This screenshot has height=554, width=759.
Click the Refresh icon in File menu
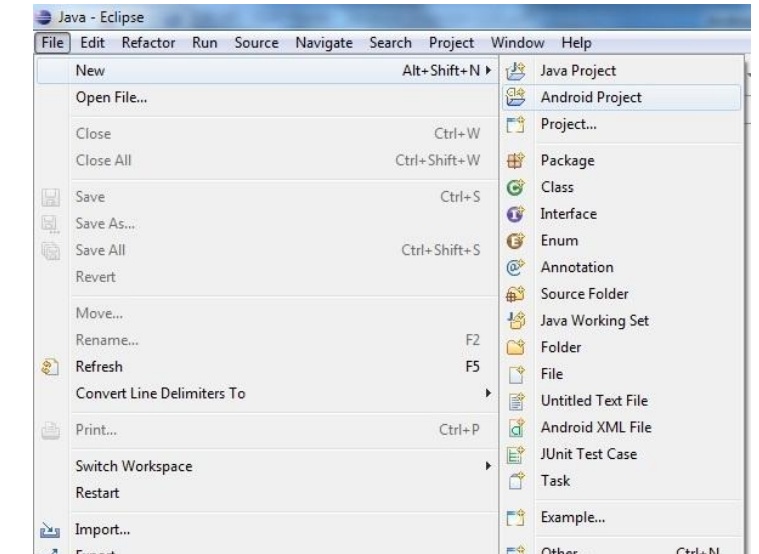[x=50, y=367]
